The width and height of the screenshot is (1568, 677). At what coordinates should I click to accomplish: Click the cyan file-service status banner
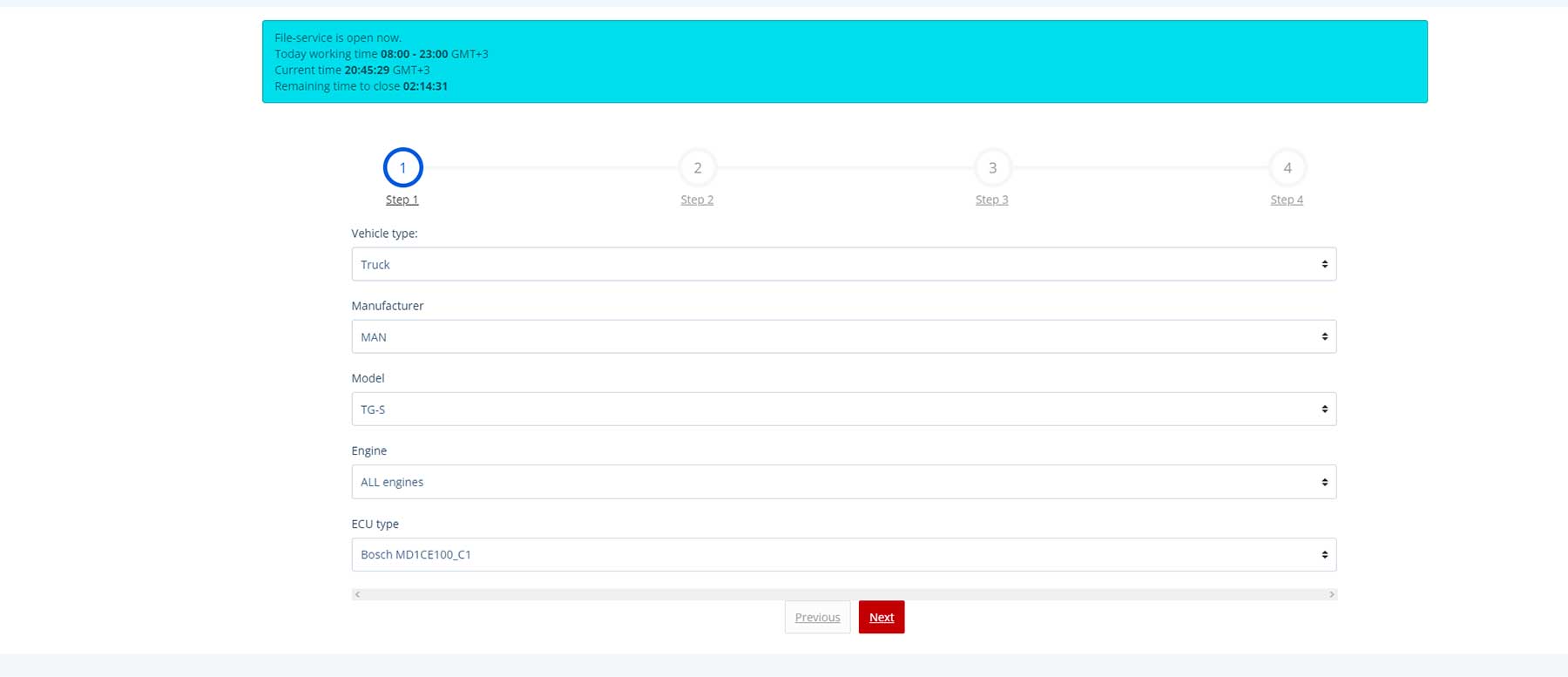[844, 62]
